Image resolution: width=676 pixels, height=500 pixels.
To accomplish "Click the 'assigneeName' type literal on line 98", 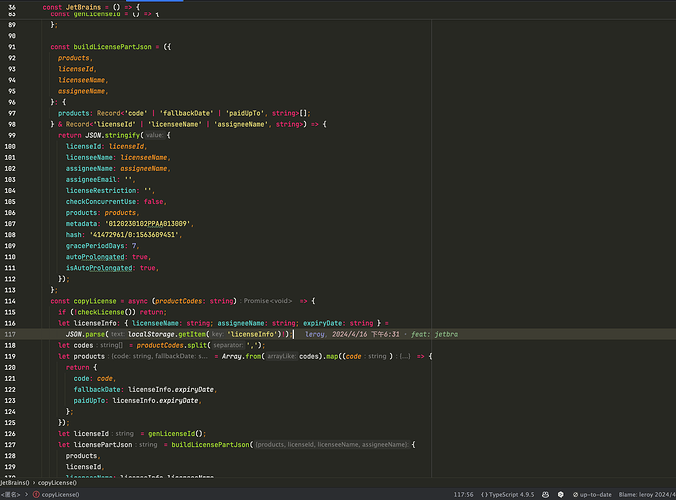I will point(239,124).
